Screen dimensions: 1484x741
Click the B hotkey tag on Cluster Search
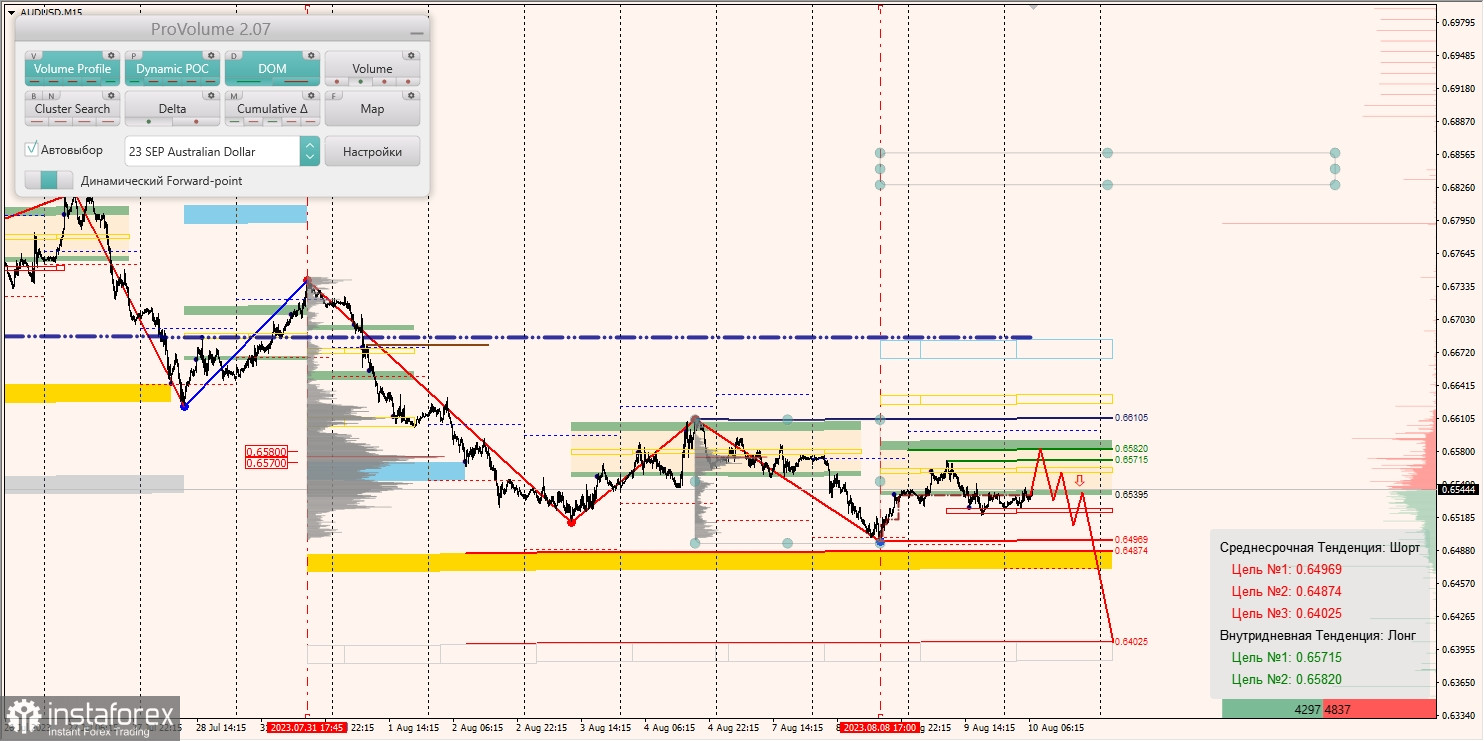tap(35, 96)
